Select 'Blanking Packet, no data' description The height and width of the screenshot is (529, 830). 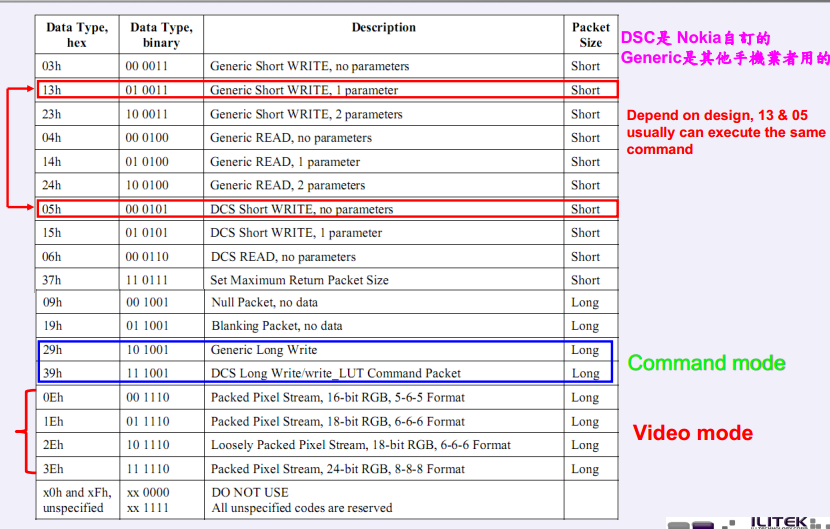click(x=277, y=326)
